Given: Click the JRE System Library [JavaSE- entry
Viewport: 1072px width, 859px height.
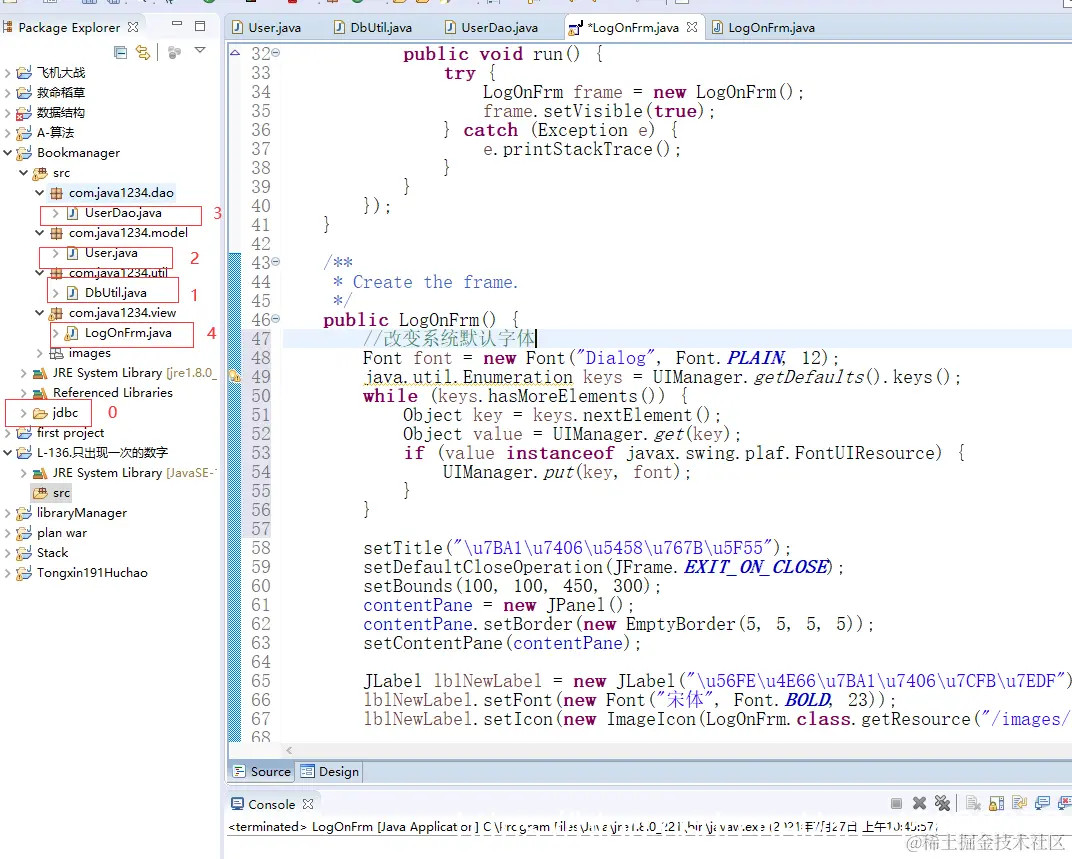Looking at the screenshot, I should [134, 473].
